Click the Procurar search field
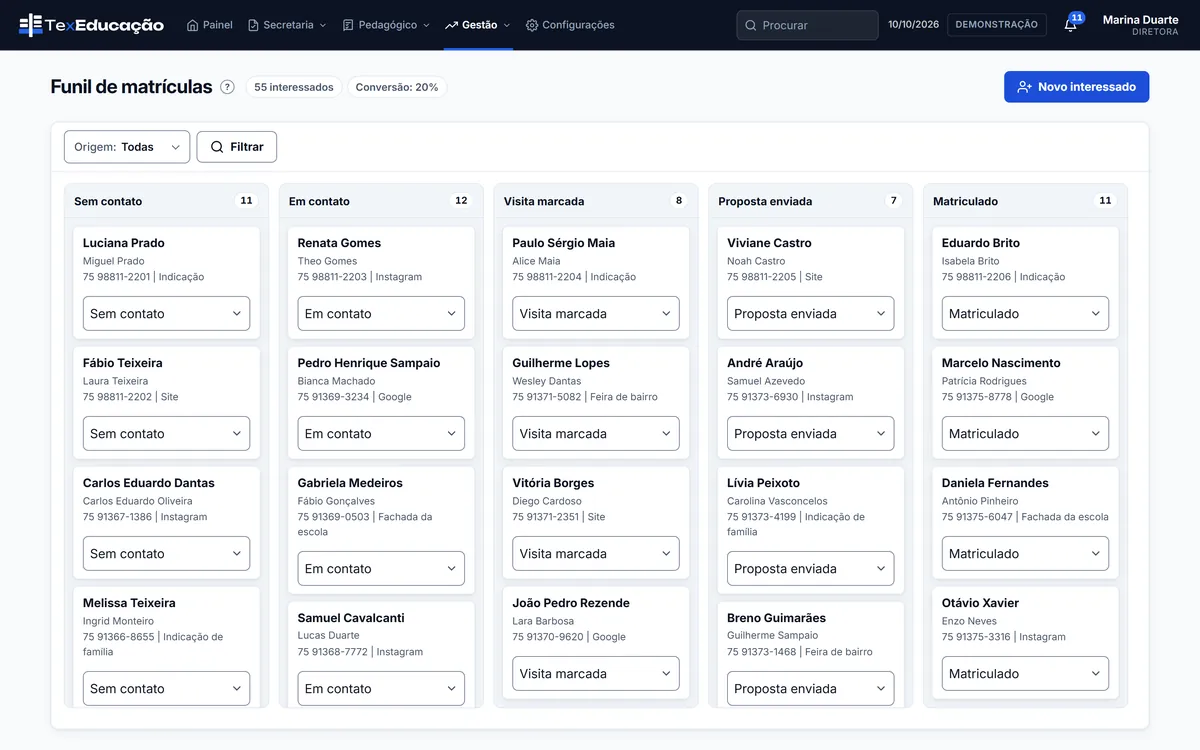This screenshot has height=750, width=1200. [807, 25]
